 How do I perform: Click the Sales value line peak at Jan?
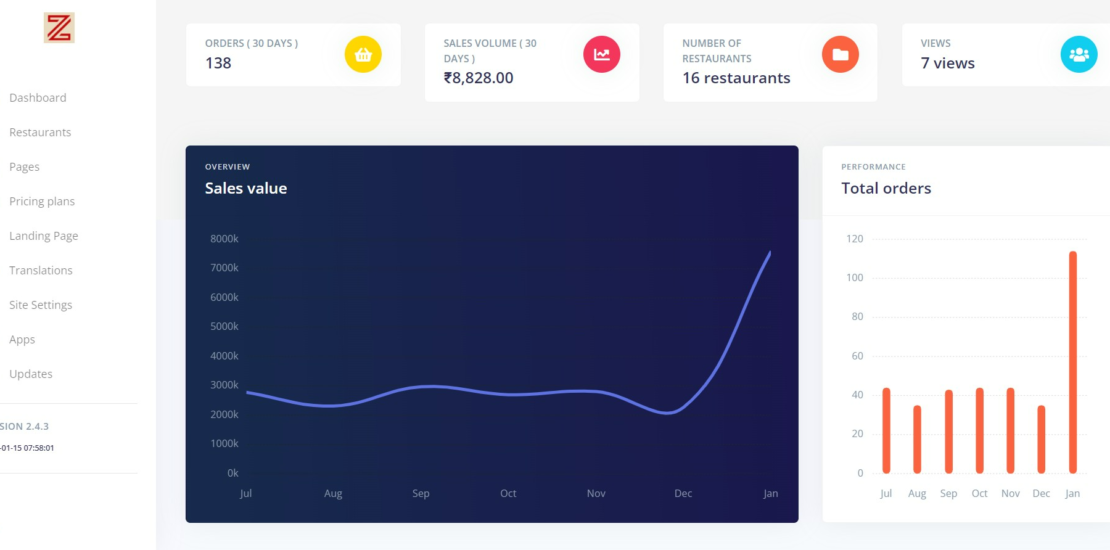(769, 252)
